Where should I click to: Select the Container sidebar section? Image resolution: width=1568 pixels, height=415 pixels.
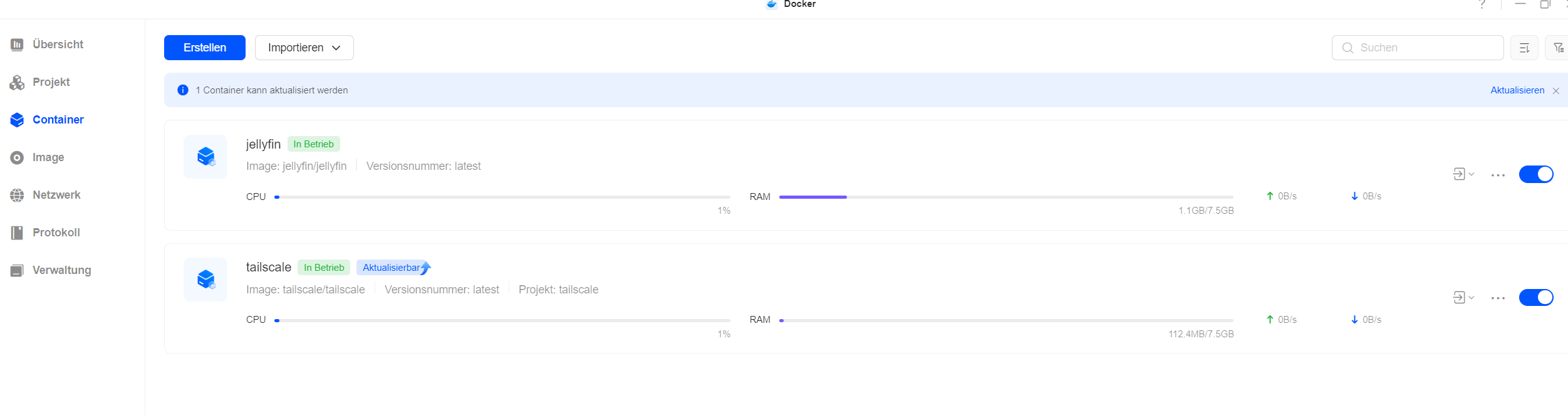(x=47, y=120)
